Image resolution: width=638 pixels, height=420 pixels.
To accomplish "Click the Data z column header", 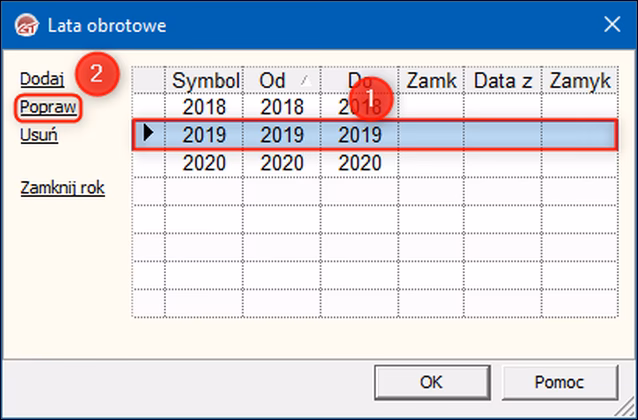I will click(x=502, y=80).
